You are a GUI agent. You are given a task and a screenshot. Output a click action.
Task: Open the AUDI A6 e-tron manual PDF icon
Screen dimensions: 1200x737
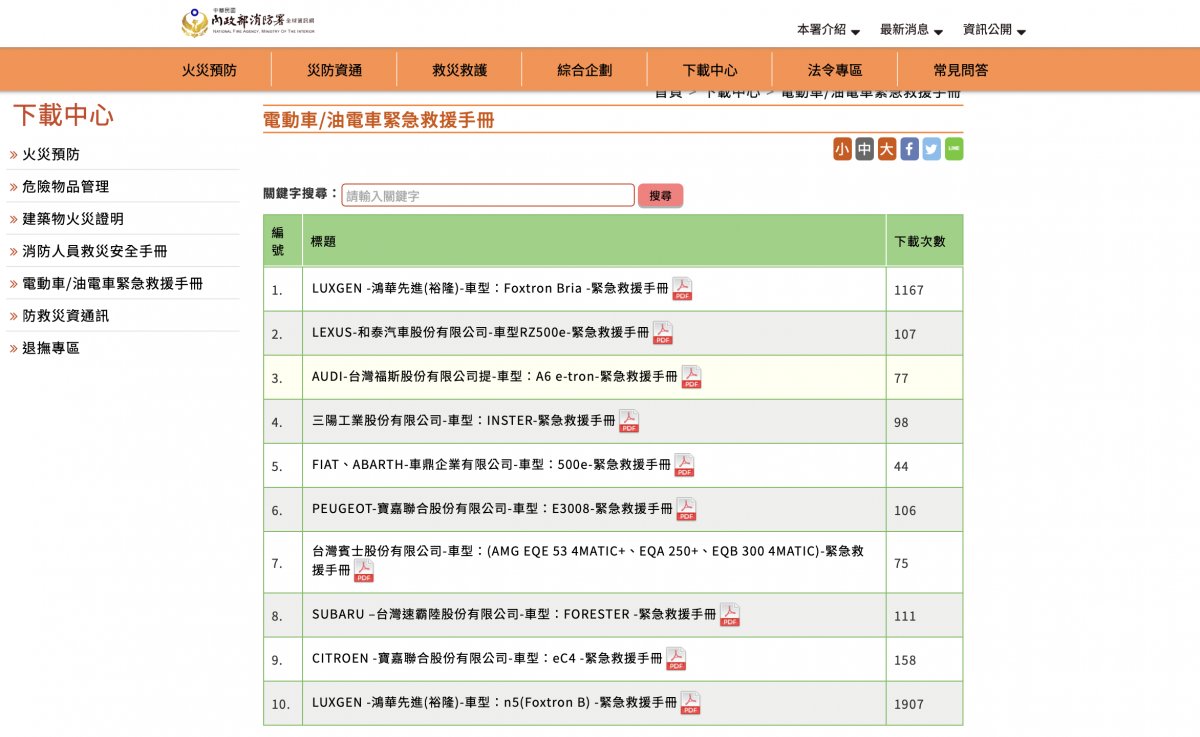(690, 377)
